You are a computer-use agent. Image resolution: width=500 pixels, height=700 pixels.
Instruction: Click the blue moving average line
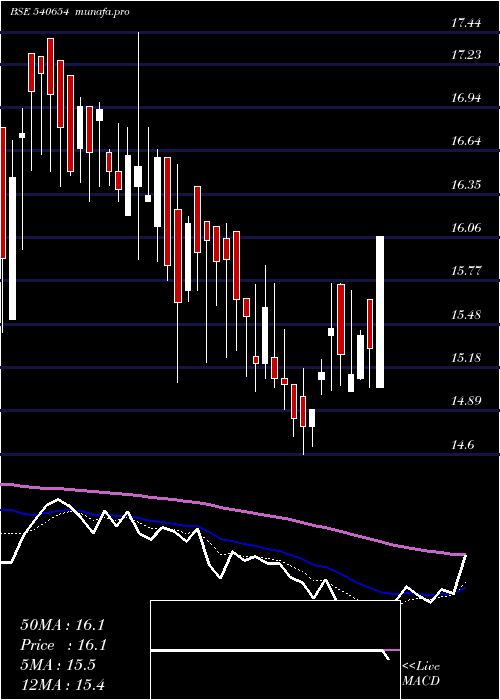pos(232,542)
